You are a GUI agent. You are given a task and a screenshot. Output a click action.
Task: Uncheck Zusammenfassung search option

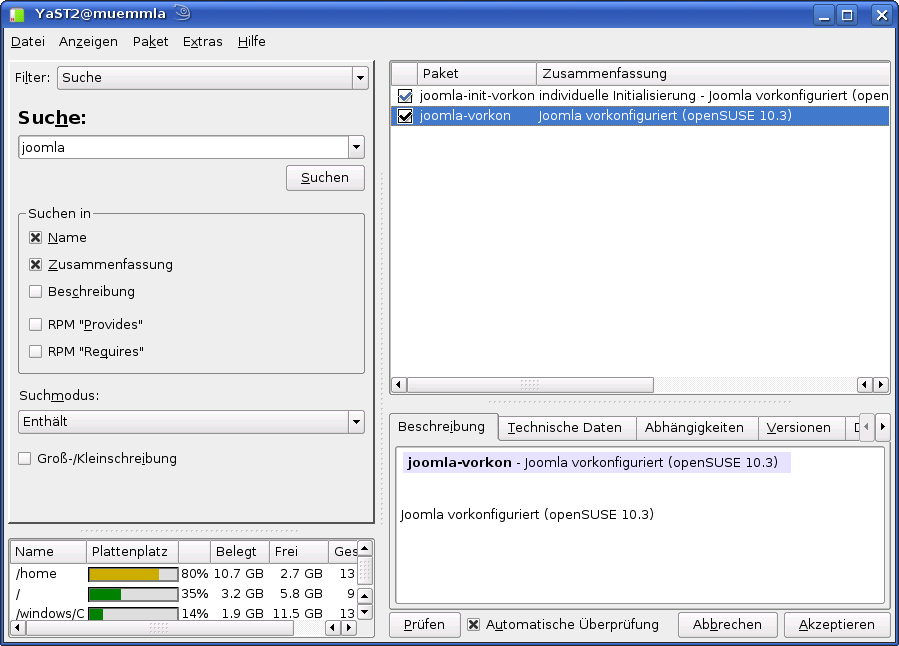coord(36,264)
